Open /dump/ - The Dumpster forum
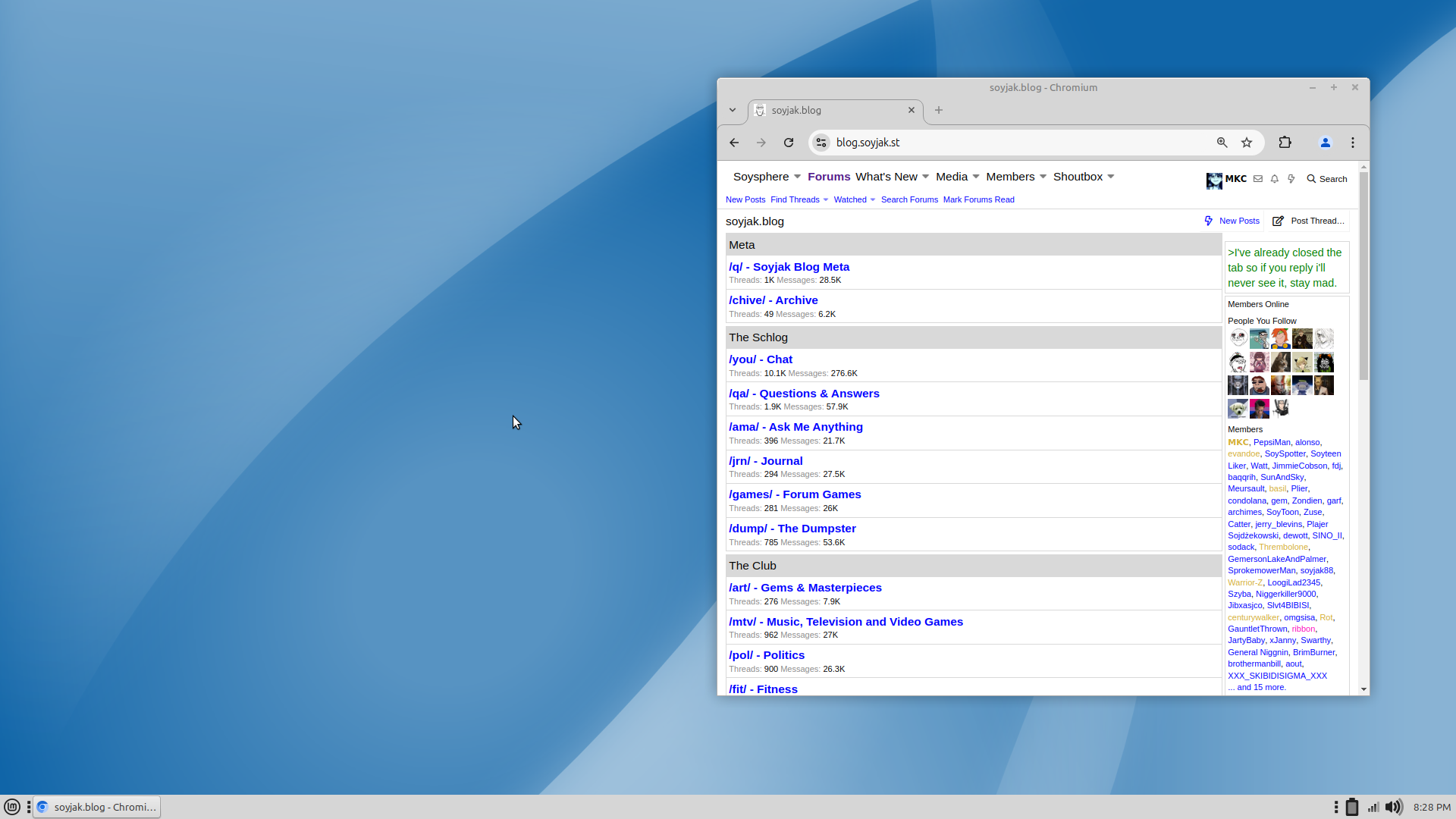The width and height of the screenshot is (1456, 819). coord(792,529)
